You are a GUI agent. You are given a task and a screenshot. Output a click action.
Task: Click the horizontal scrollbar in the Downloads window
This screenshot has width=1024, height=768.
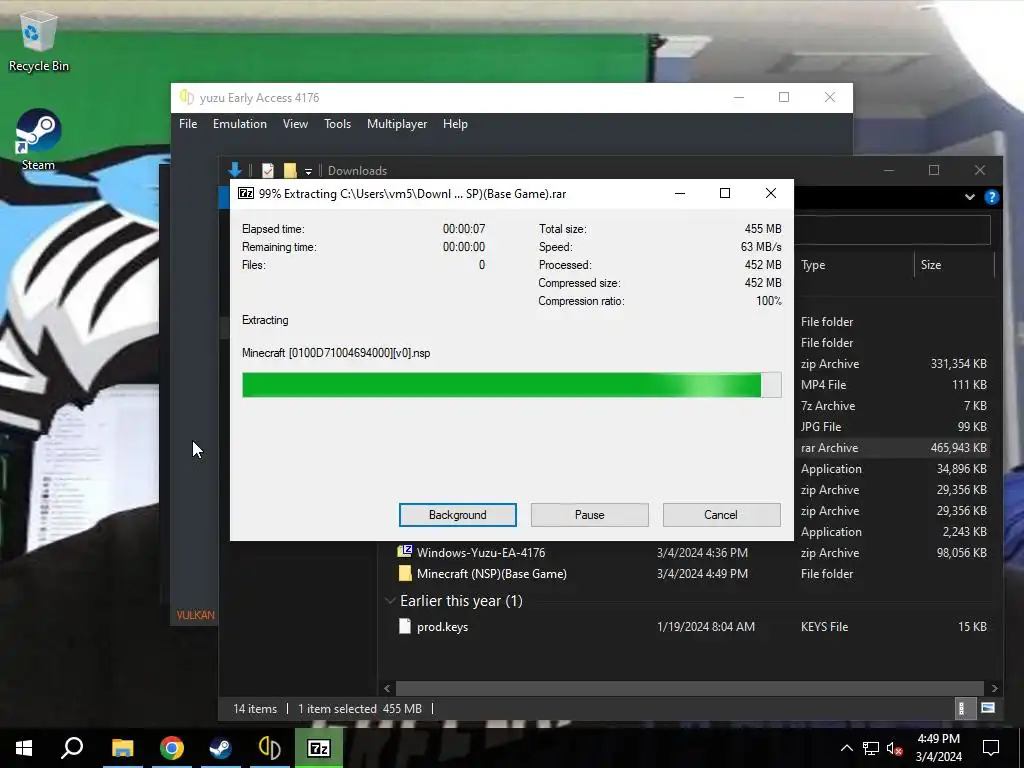pos(690,688)
